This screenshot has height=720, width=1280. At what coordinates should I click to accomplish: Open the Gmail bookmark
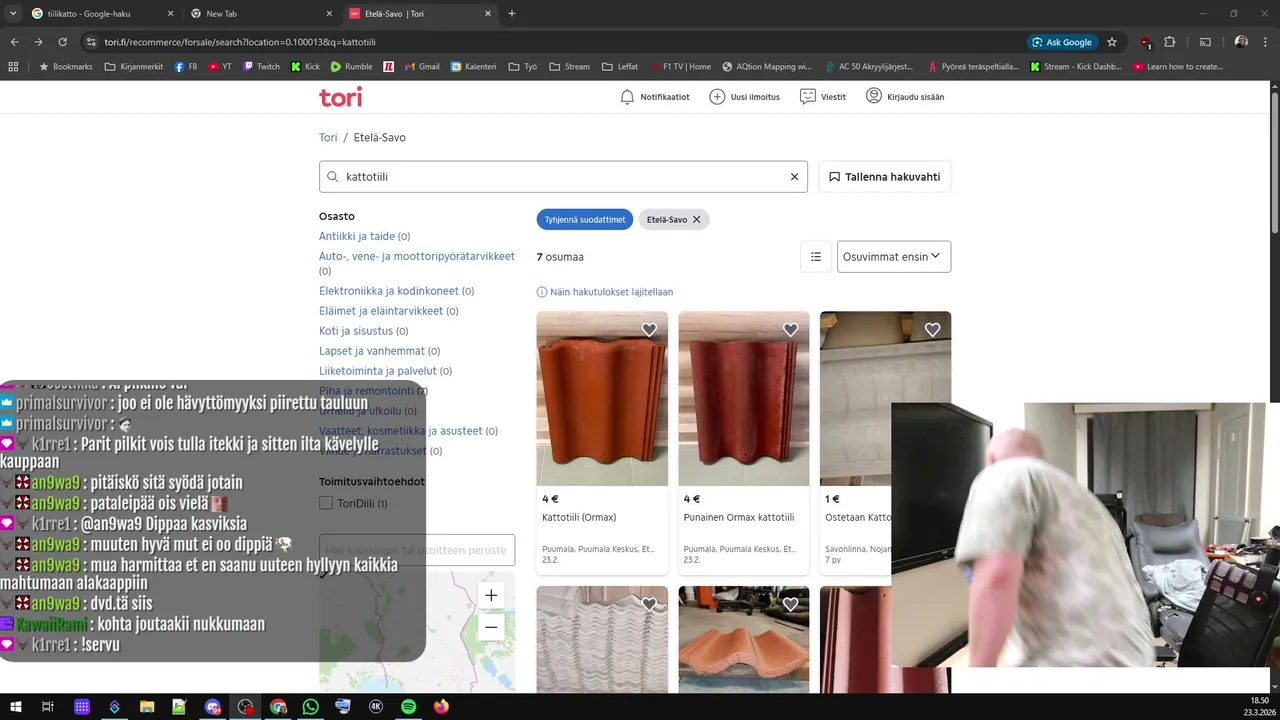(422, 67)
